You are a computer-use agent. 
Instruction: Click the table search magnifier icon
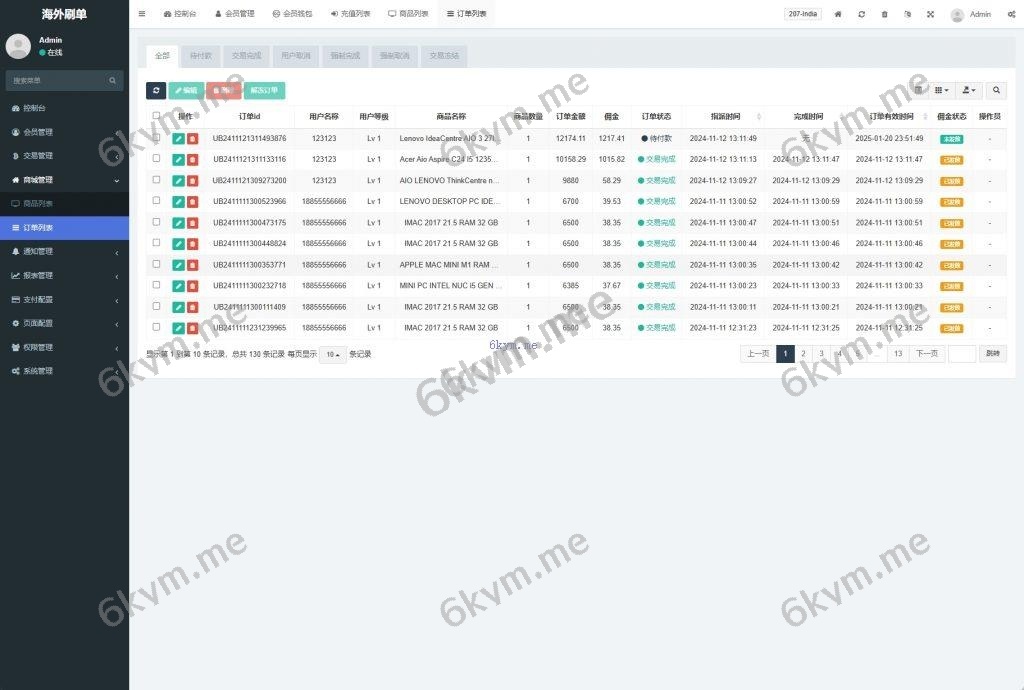point(996,90)
